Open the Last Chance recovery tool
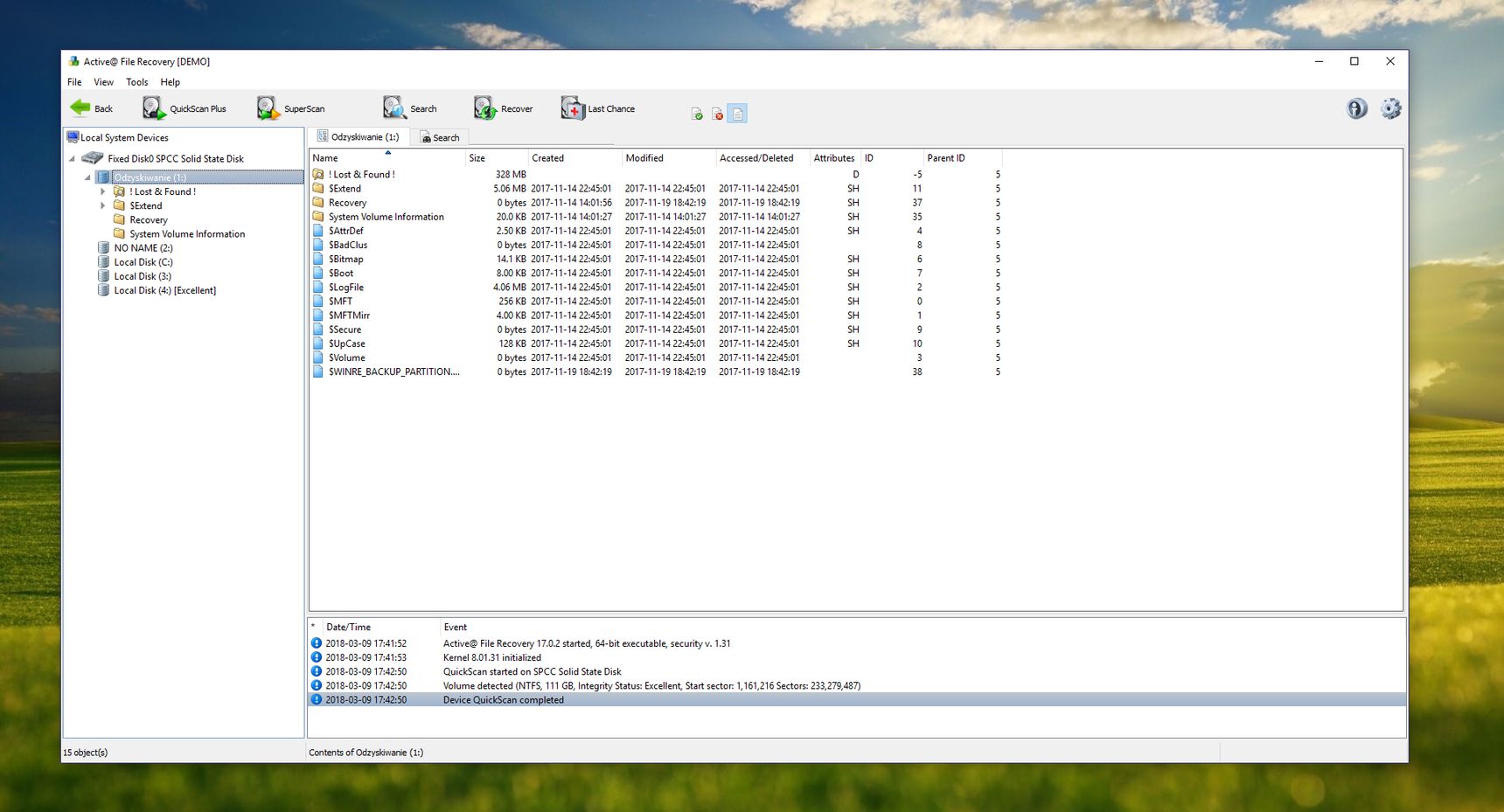The image size is (1504, 812). coord(598,108)
